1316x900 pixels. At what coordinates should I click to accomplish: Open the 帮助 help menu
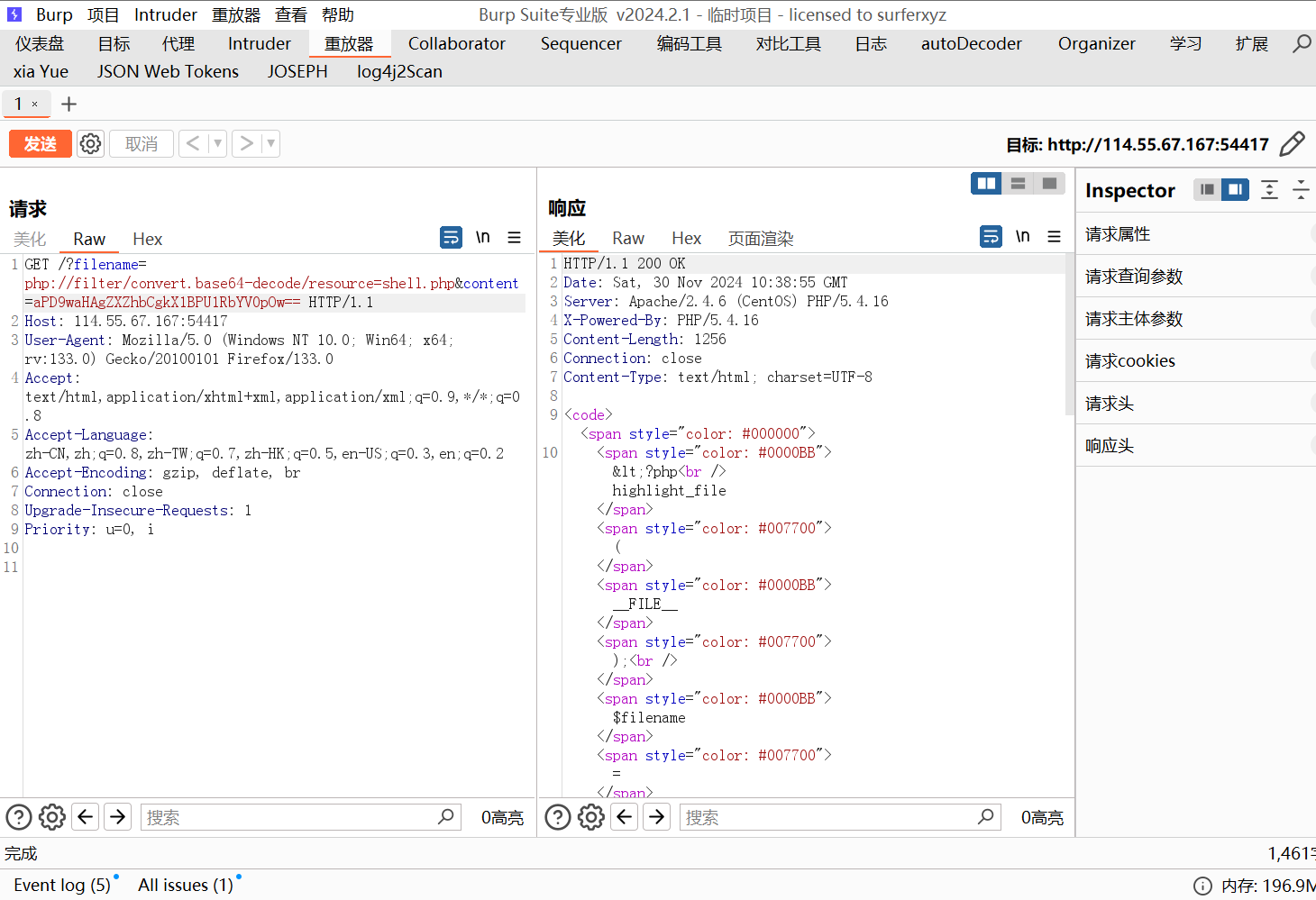click(338, 15)
